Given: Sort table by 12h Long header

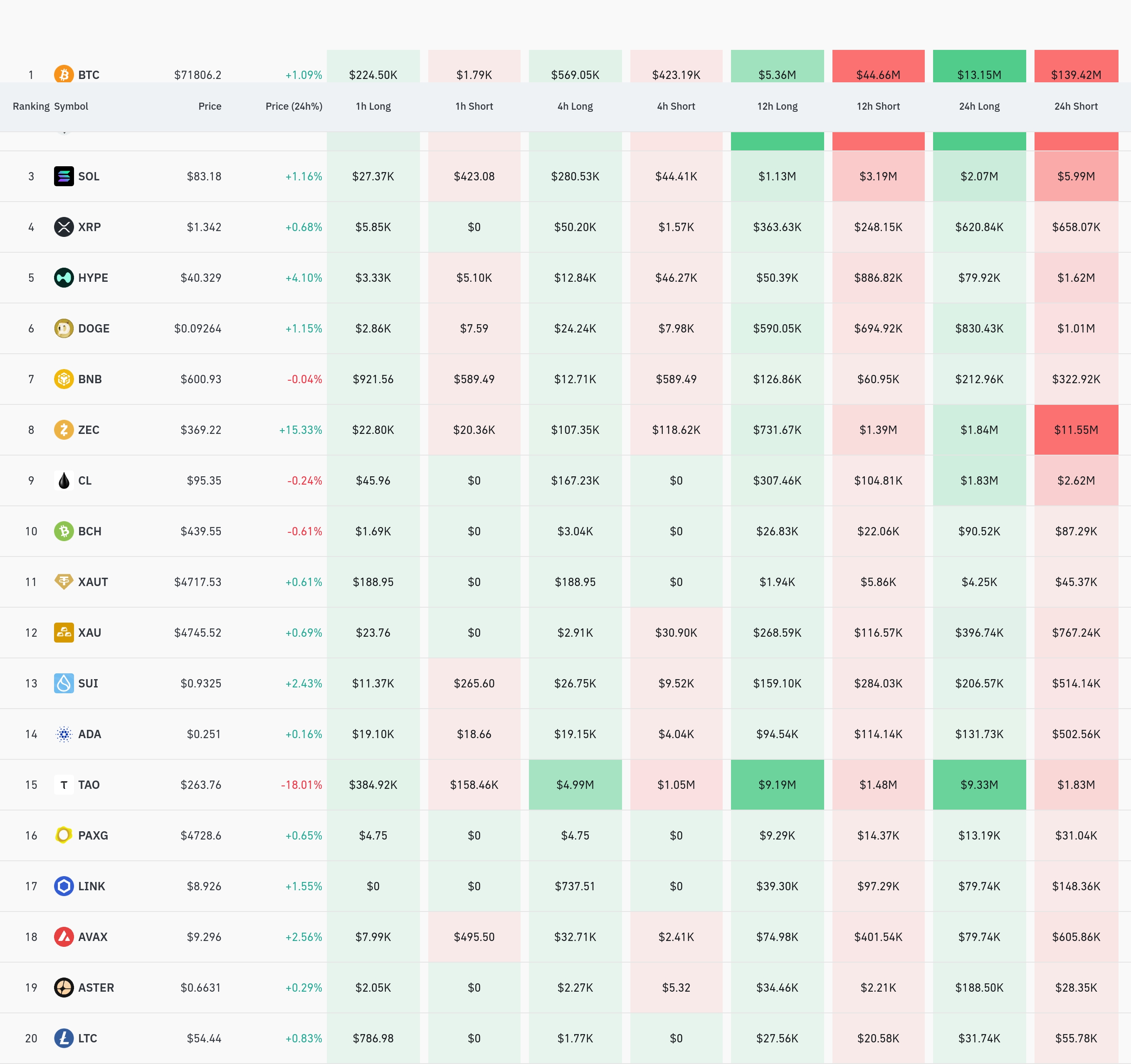Looking at the screenshot, I should click(x=777, y=106).
